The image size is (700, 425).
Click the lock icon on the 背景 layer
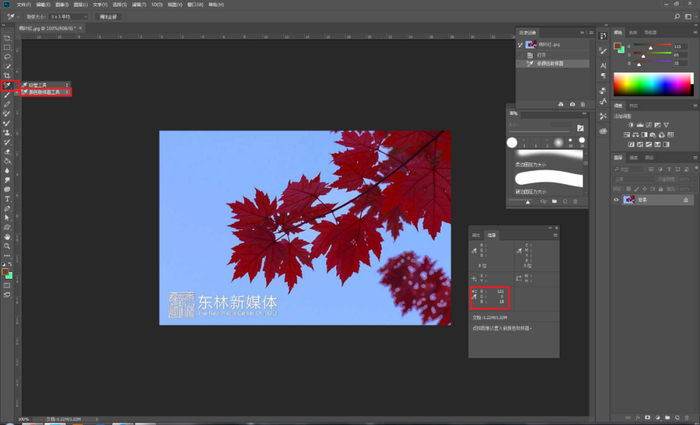pos(688,200)
